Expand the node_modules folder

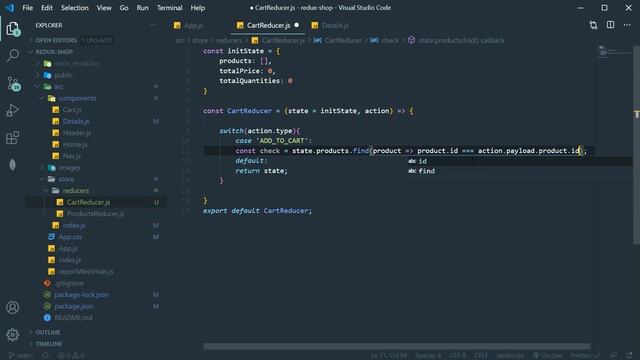pos(77,64)
